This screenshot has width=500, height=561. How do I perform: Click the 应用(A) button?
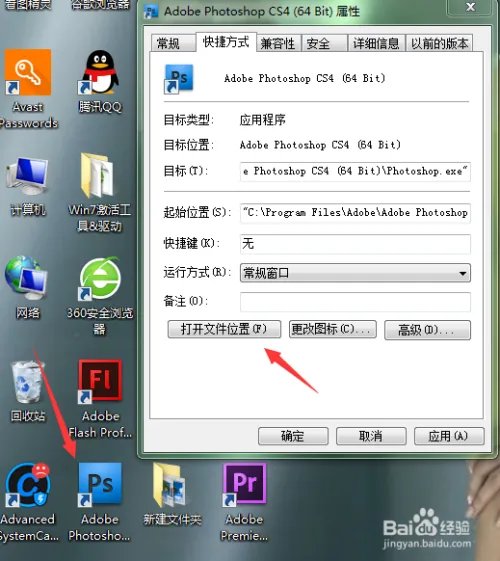click(449, 436)
